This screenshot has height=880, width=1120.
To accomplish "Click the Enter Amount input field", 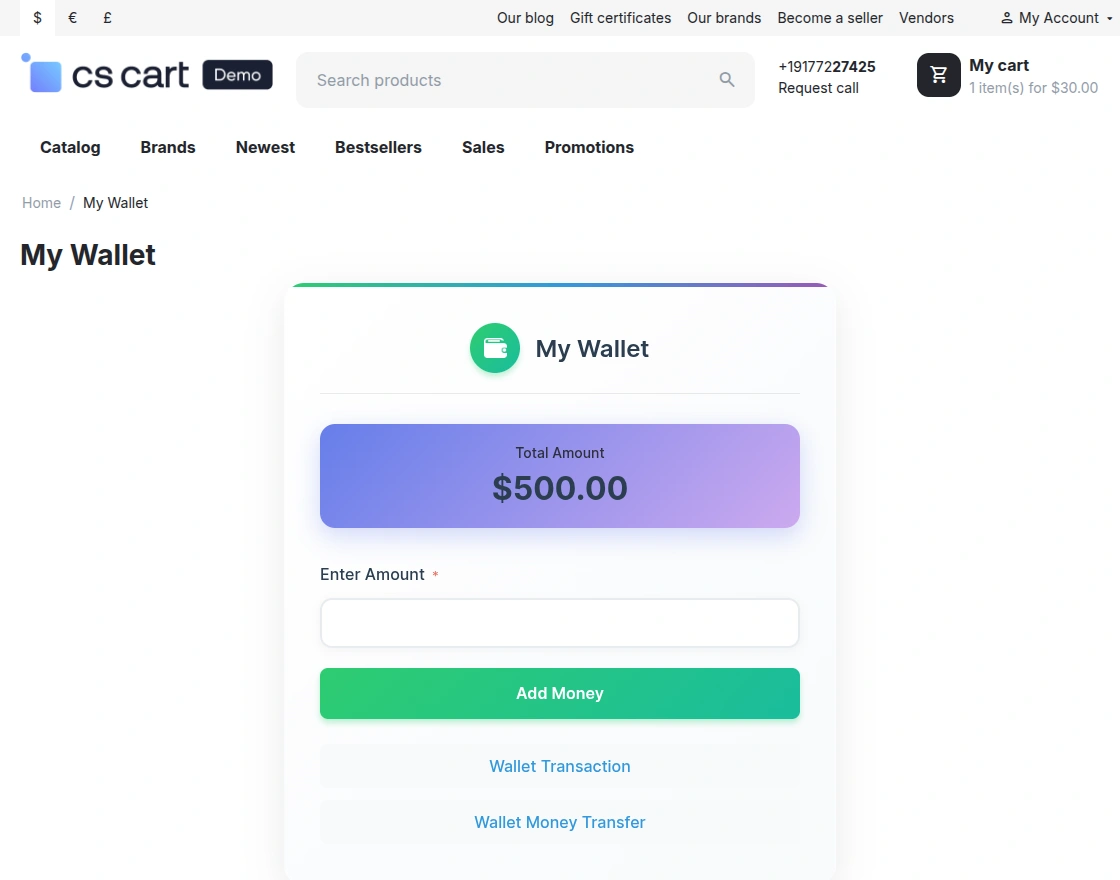I will [559, 622].
